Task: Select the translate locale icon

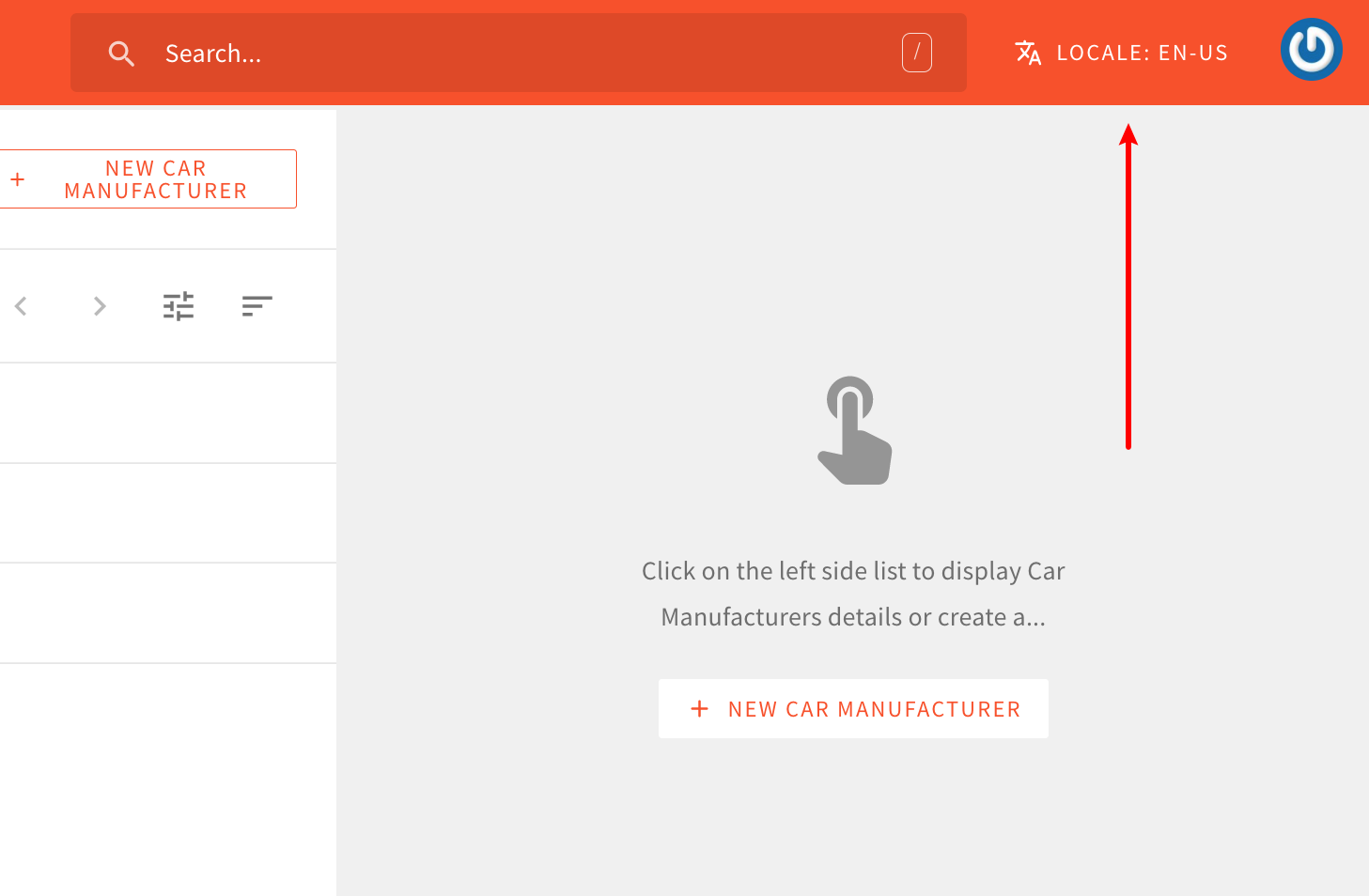Action: [x=1027, y=53]
